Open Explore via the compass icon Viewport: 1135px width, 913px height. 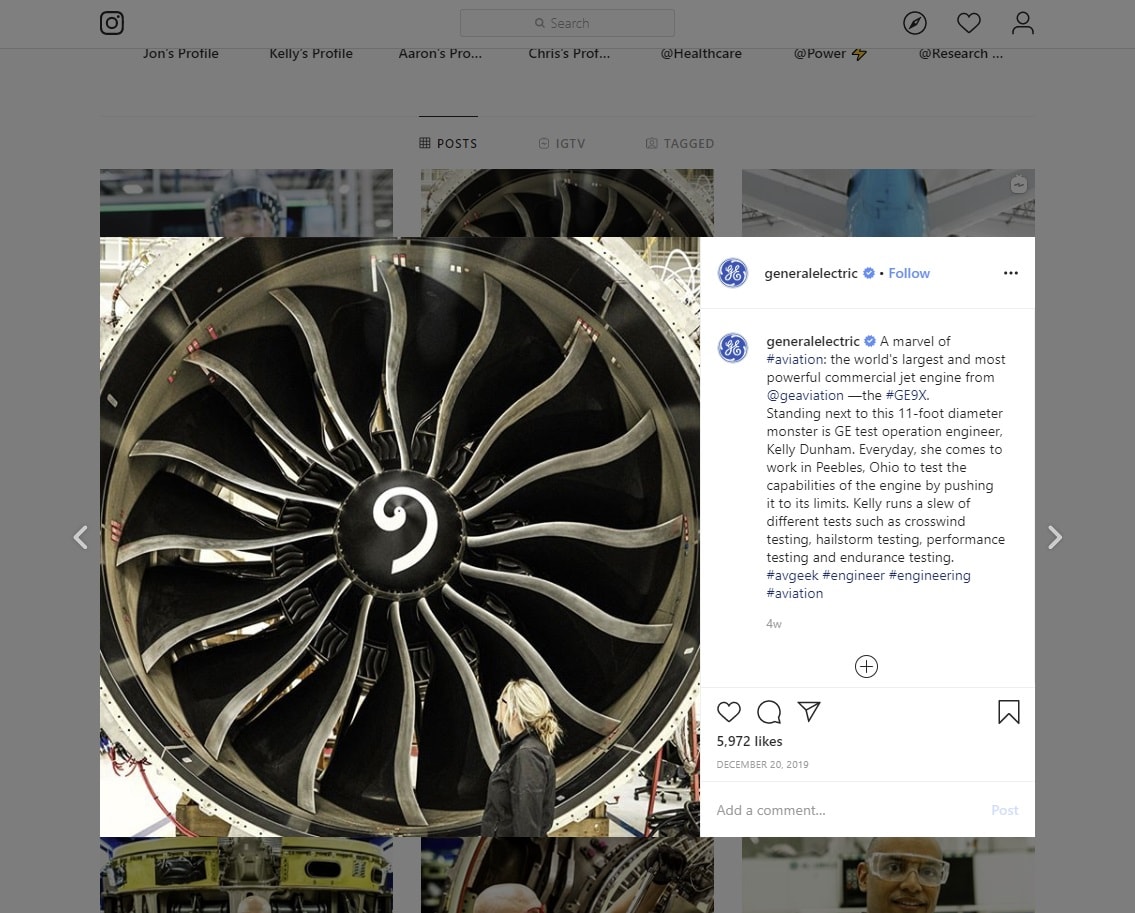coord(915,22)
